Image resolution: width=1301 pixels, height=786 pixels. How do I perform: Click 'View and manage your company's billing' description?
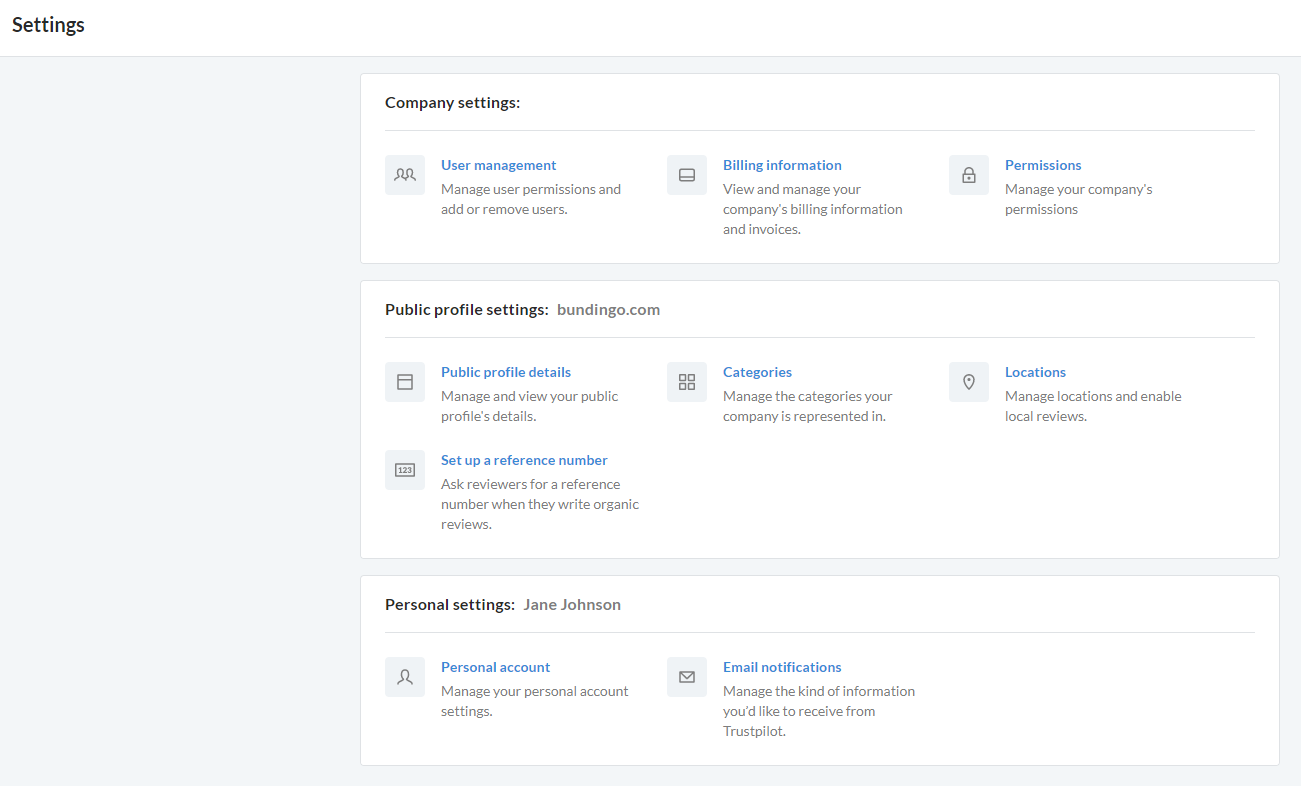tap(813, 209)
